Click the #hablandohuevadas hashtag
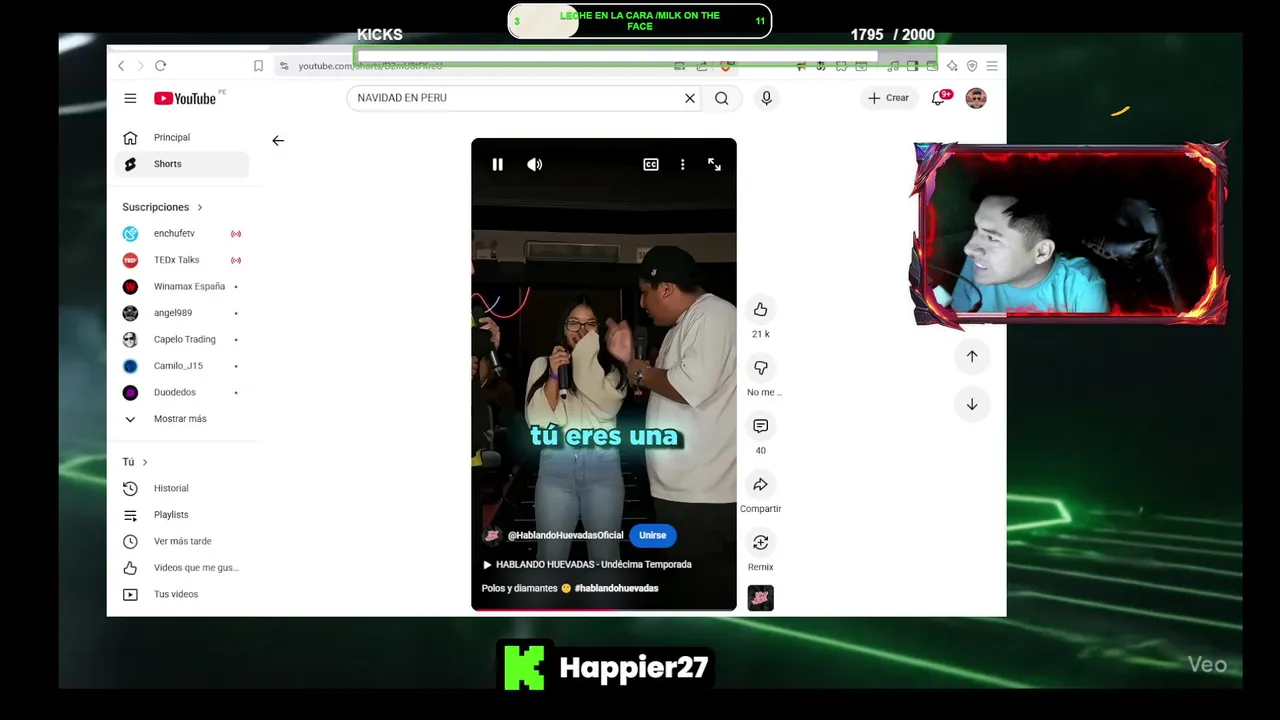The height and width of the screenshot is (720, 1280). 617,588
